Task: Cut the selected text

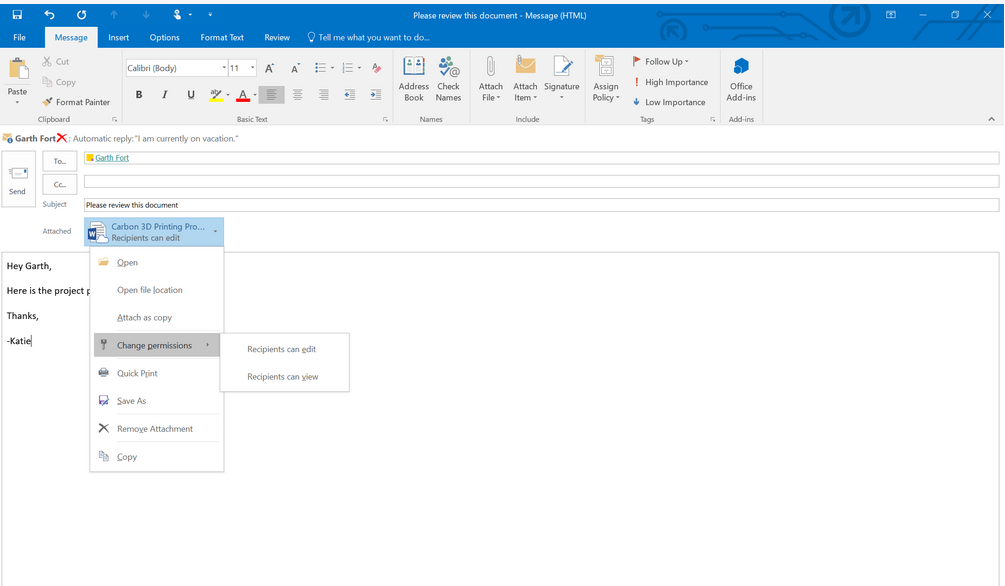Action: click(x=56, y=62)
